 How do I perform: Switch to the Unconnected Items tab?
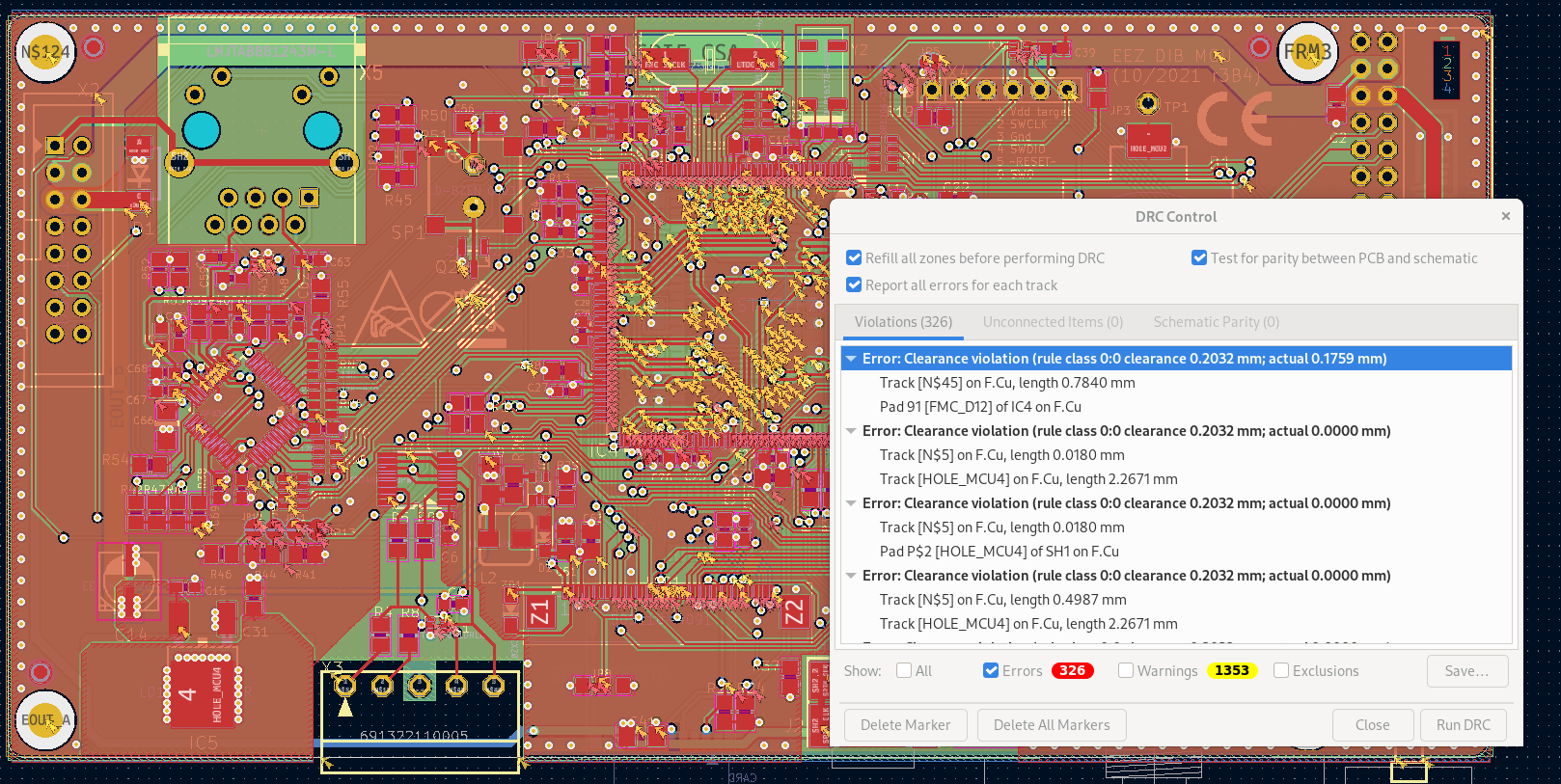(1053, 322)
